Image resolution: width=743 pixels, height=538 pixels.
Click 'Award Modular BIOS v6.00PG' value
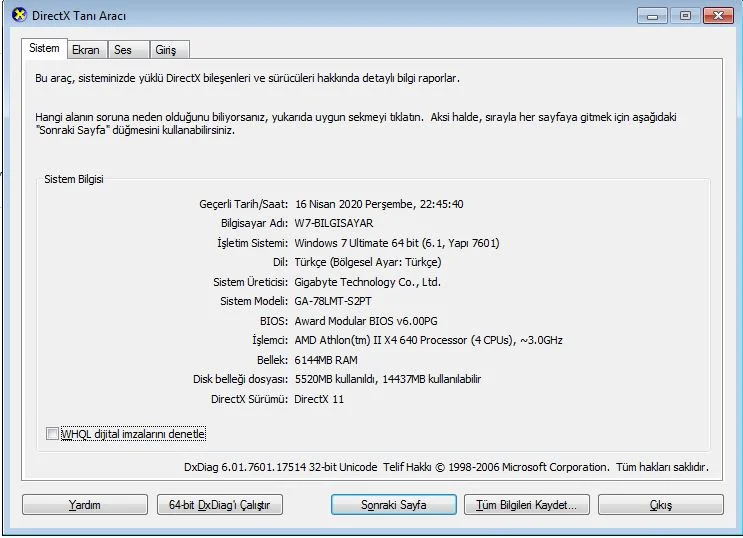click(x=366, y=321)
